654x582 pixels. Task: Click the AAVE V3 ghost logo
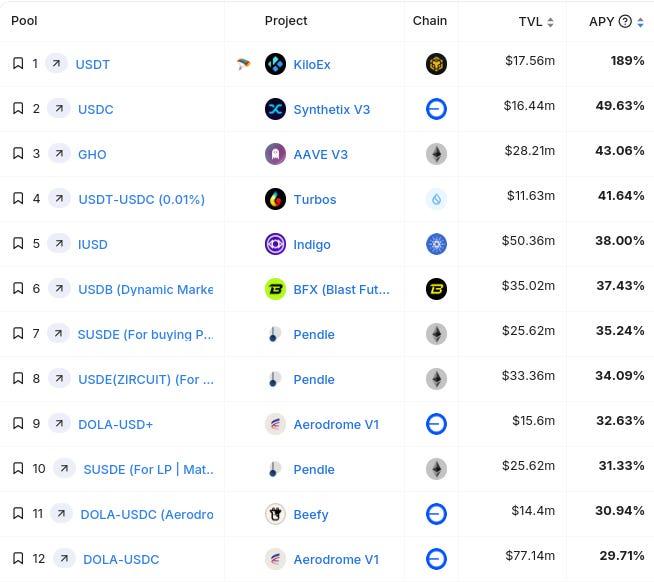pyautogui.click(x=275, y=154)
